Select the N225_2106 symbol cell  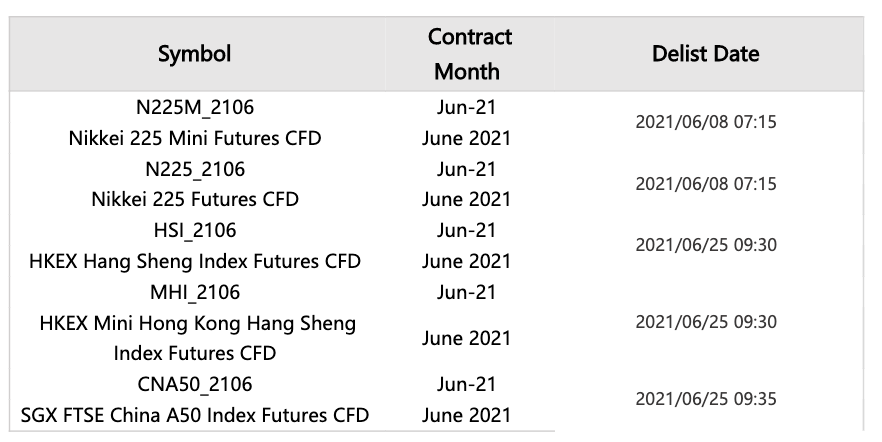pos(195,169)
